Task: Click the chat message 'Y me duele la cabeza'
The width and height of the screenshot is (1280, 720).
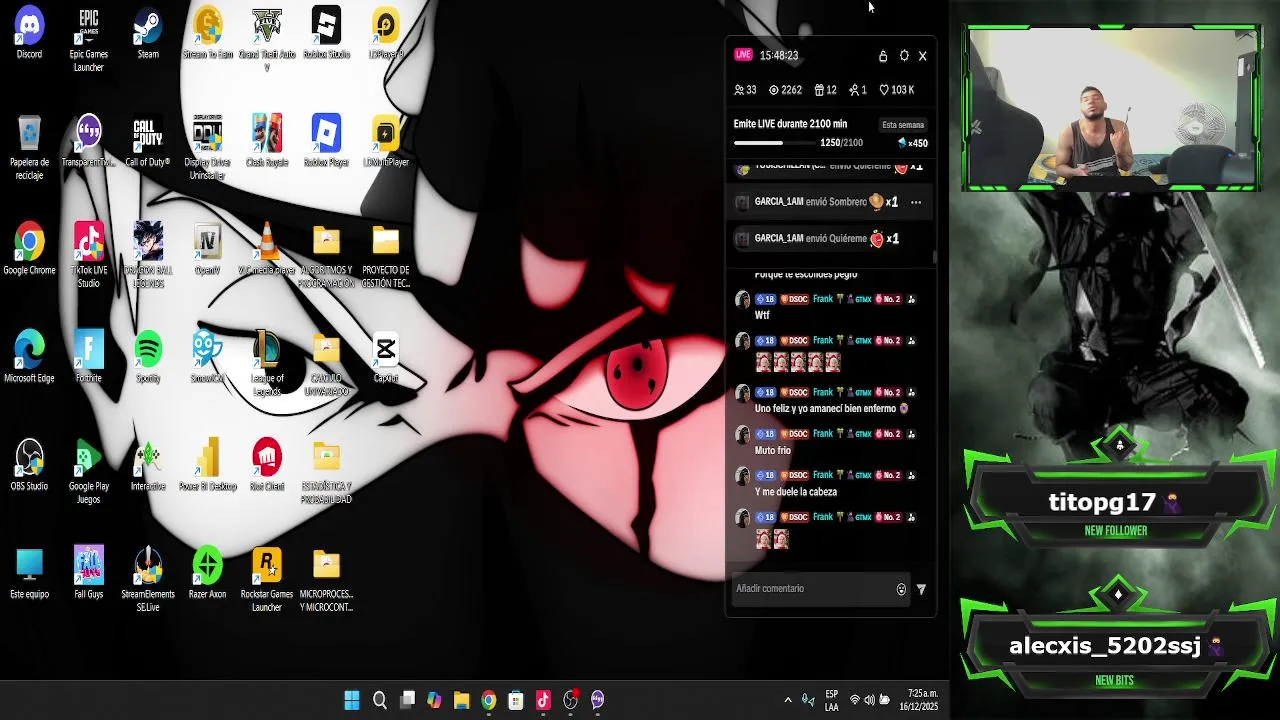Action: coord(796,492)
